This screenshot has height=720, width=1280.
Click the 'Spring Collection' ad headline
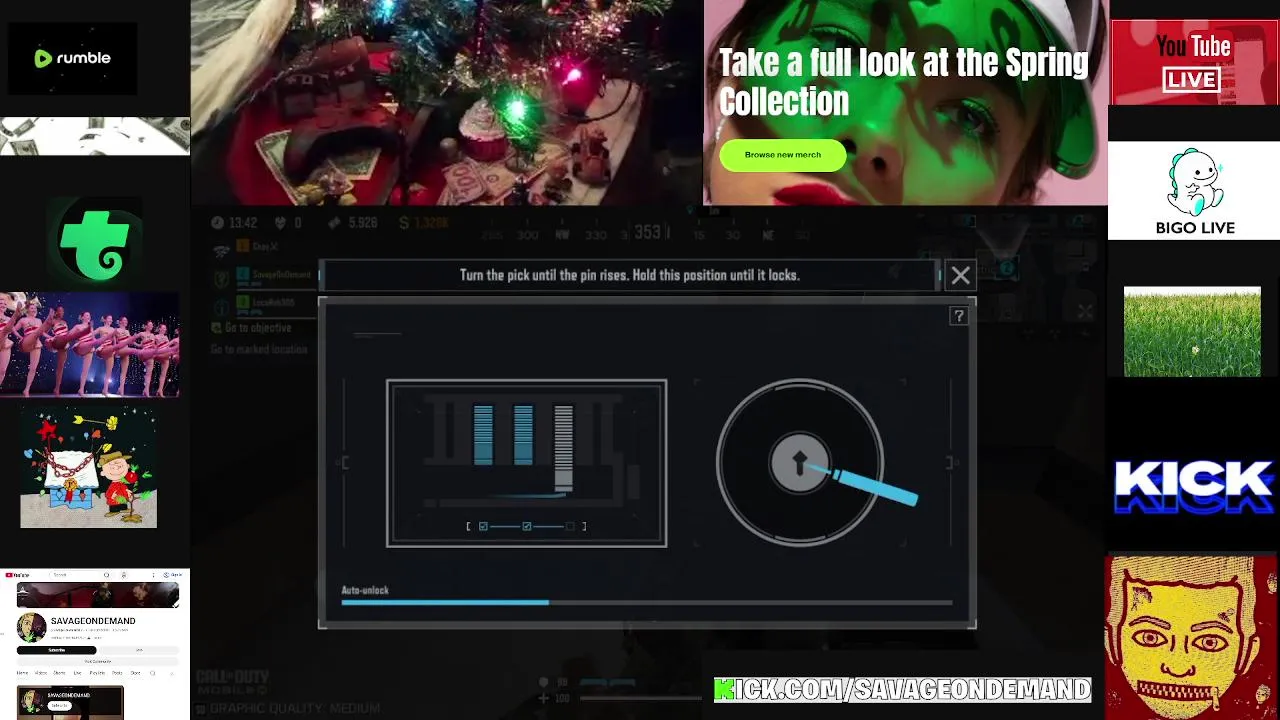(x=902, y=82)
